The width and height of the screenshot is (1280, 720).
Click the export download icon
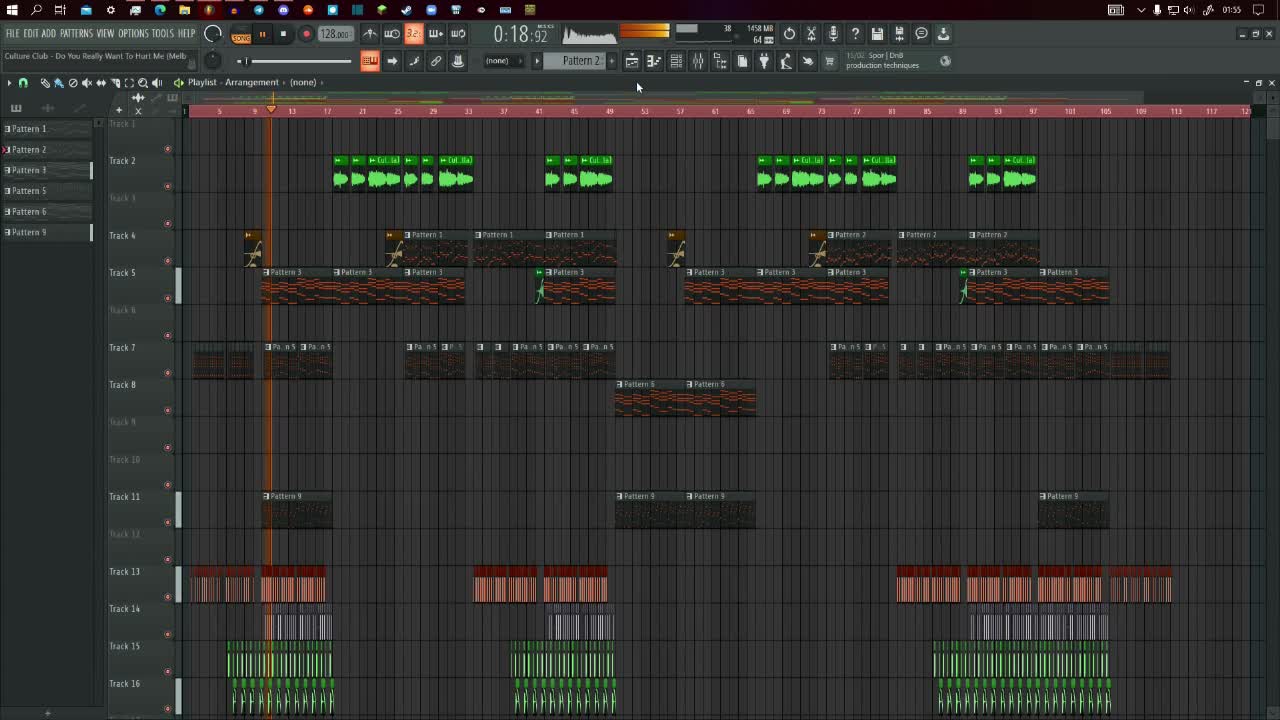(943, 34)
